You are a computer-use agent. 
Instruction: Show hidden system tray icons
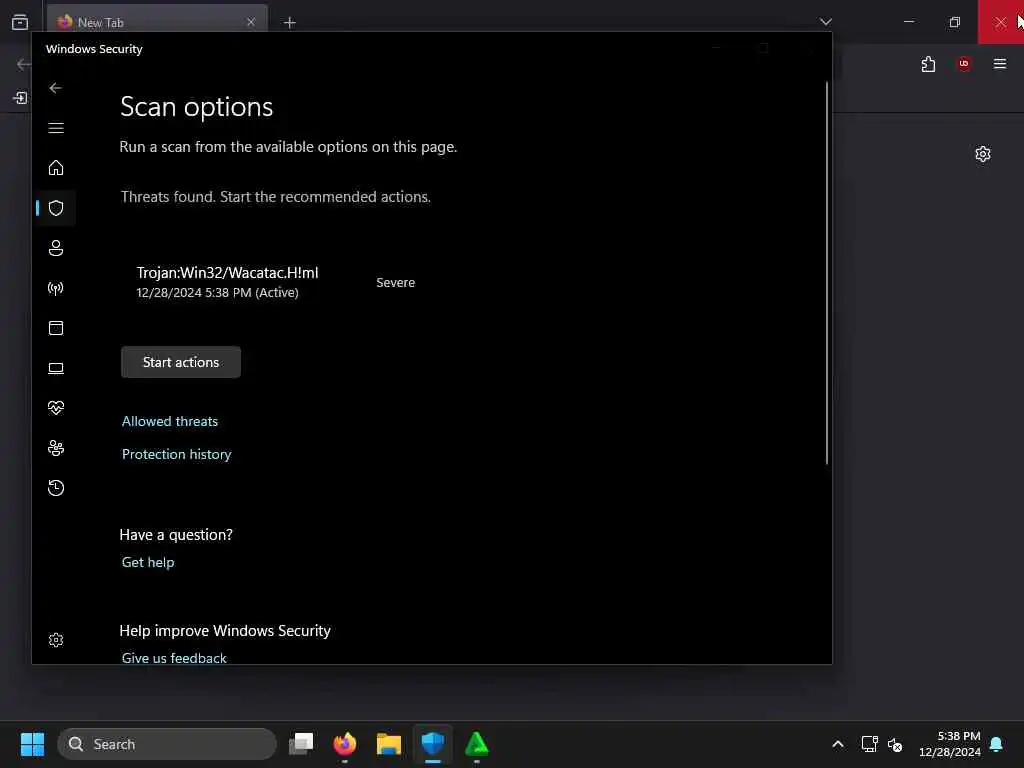[x=837, y=744]
